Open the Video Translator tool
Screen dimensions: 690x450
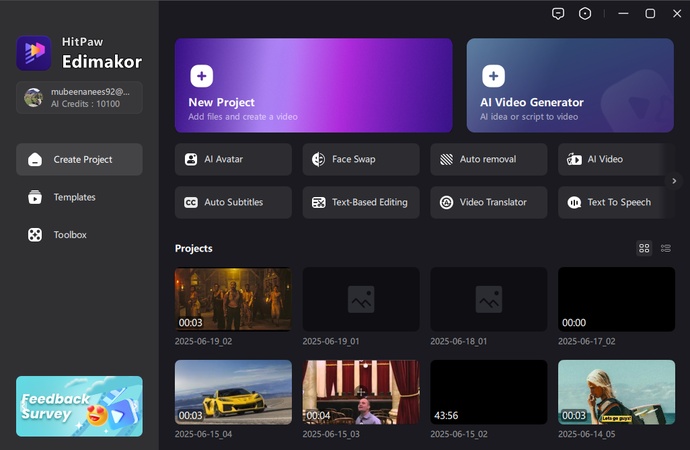[488, 202]
